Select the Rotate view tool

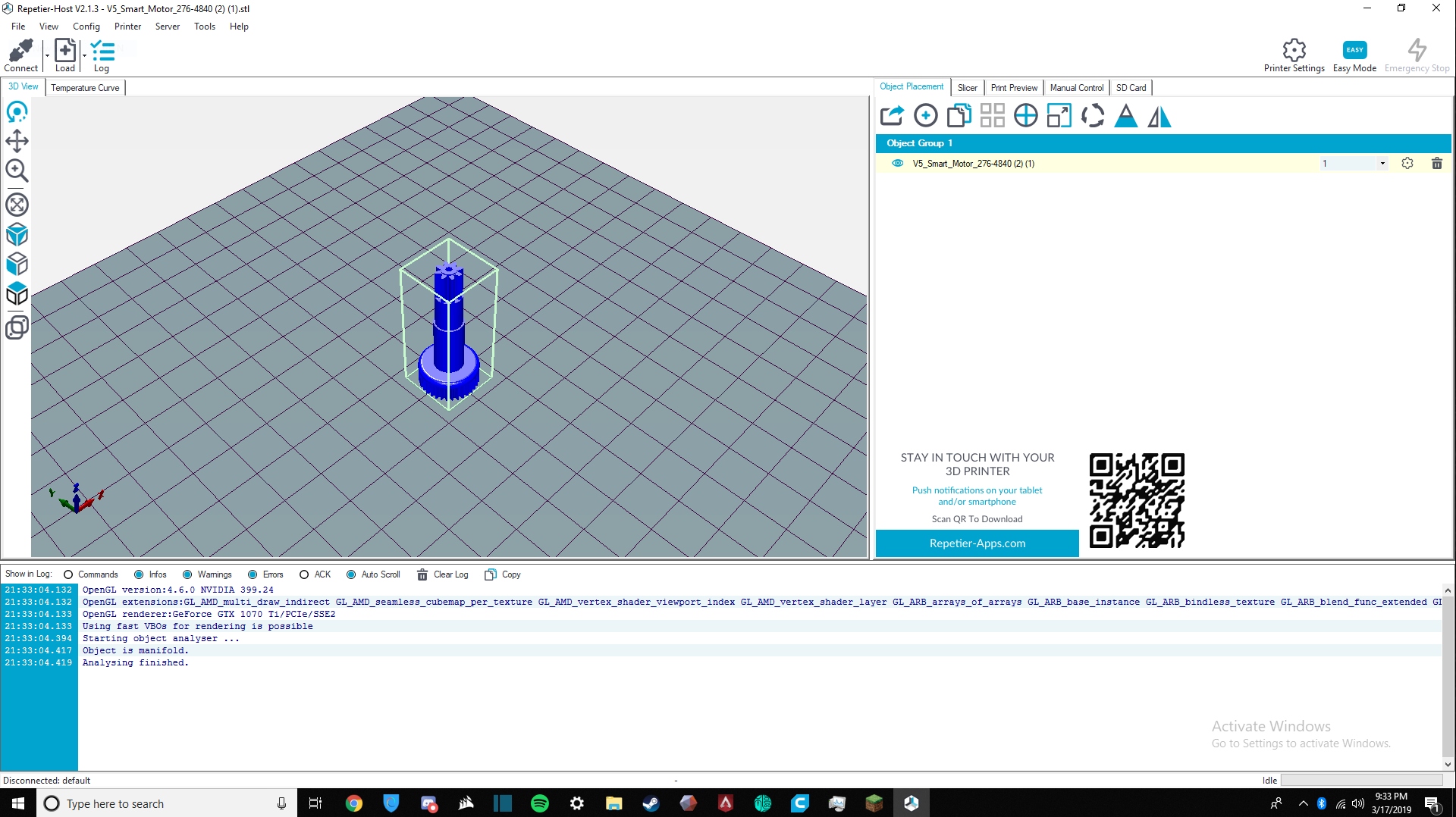point(17,112)
